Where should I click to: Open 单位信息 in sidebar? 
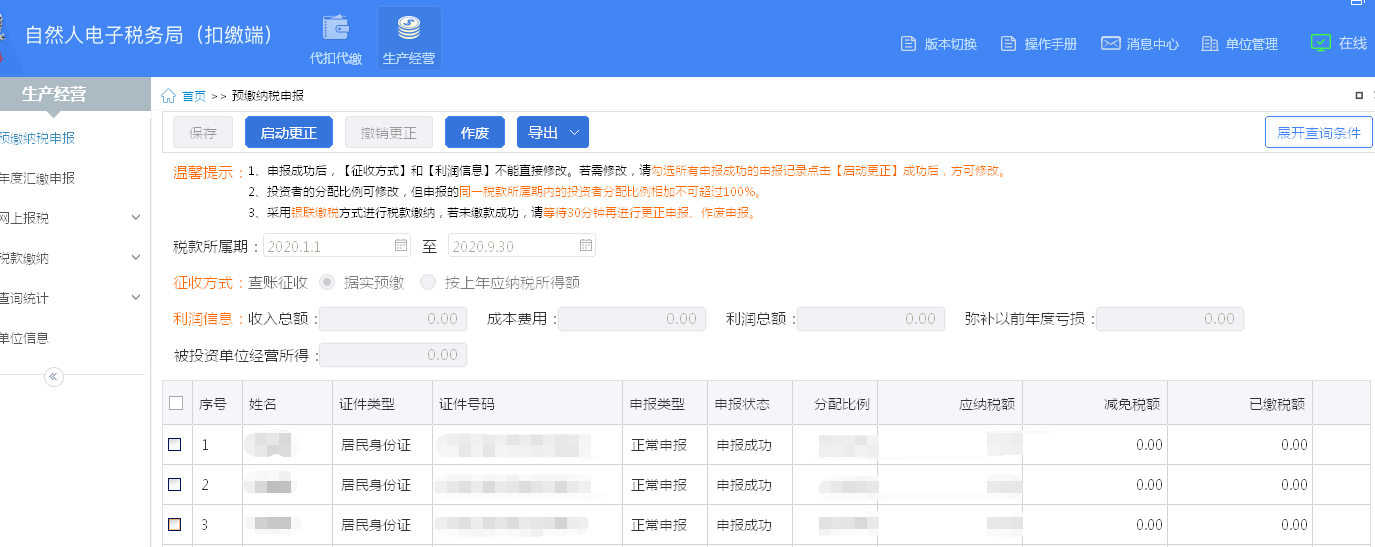pos(24,338)
